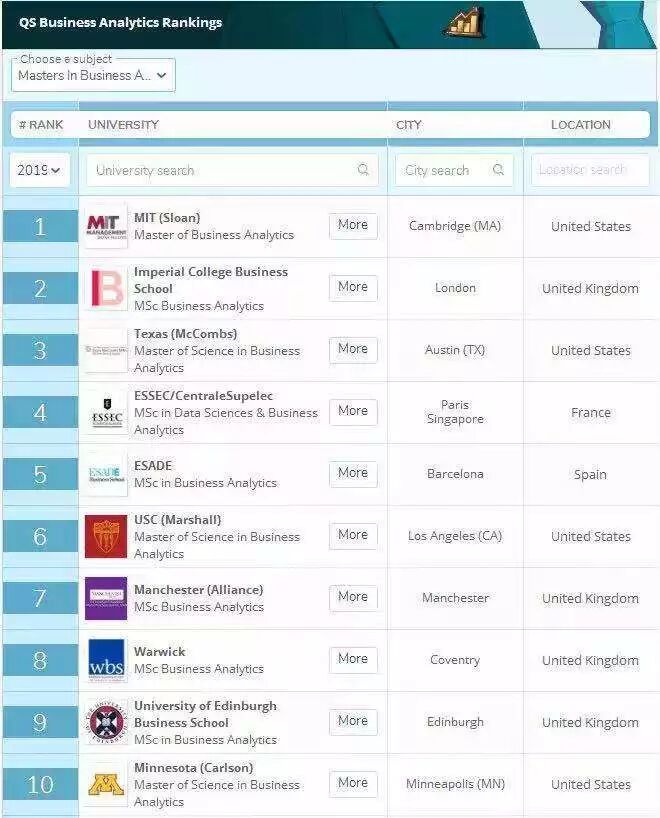Click the Los Angeles (CA) city cell
The image size is (660, 818).
455,536
